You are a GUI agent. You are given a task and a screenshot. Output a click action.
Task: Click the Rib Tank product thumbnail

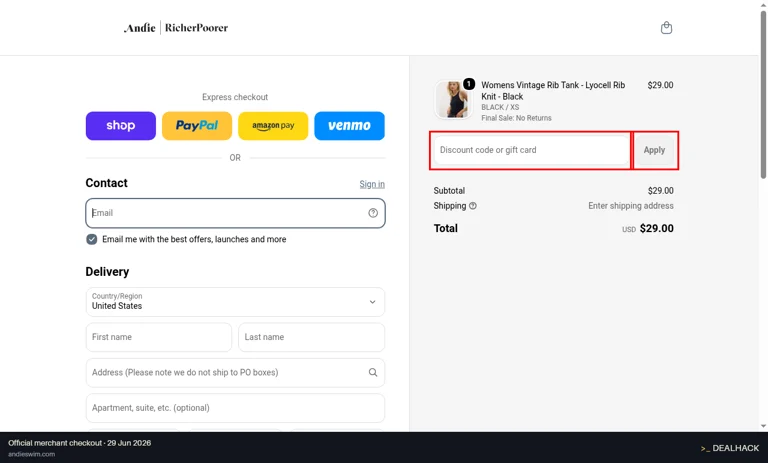(x=453, y=100)
